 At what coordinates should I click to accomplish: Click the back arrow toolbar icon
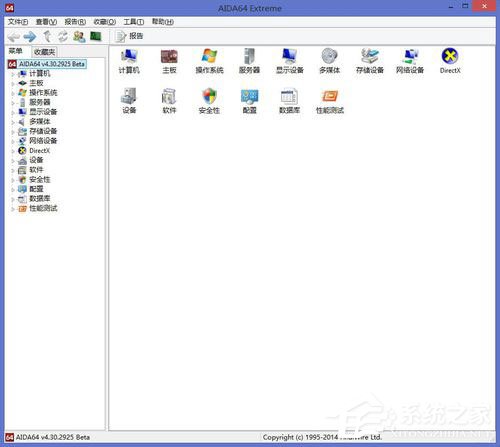[14, 36]
